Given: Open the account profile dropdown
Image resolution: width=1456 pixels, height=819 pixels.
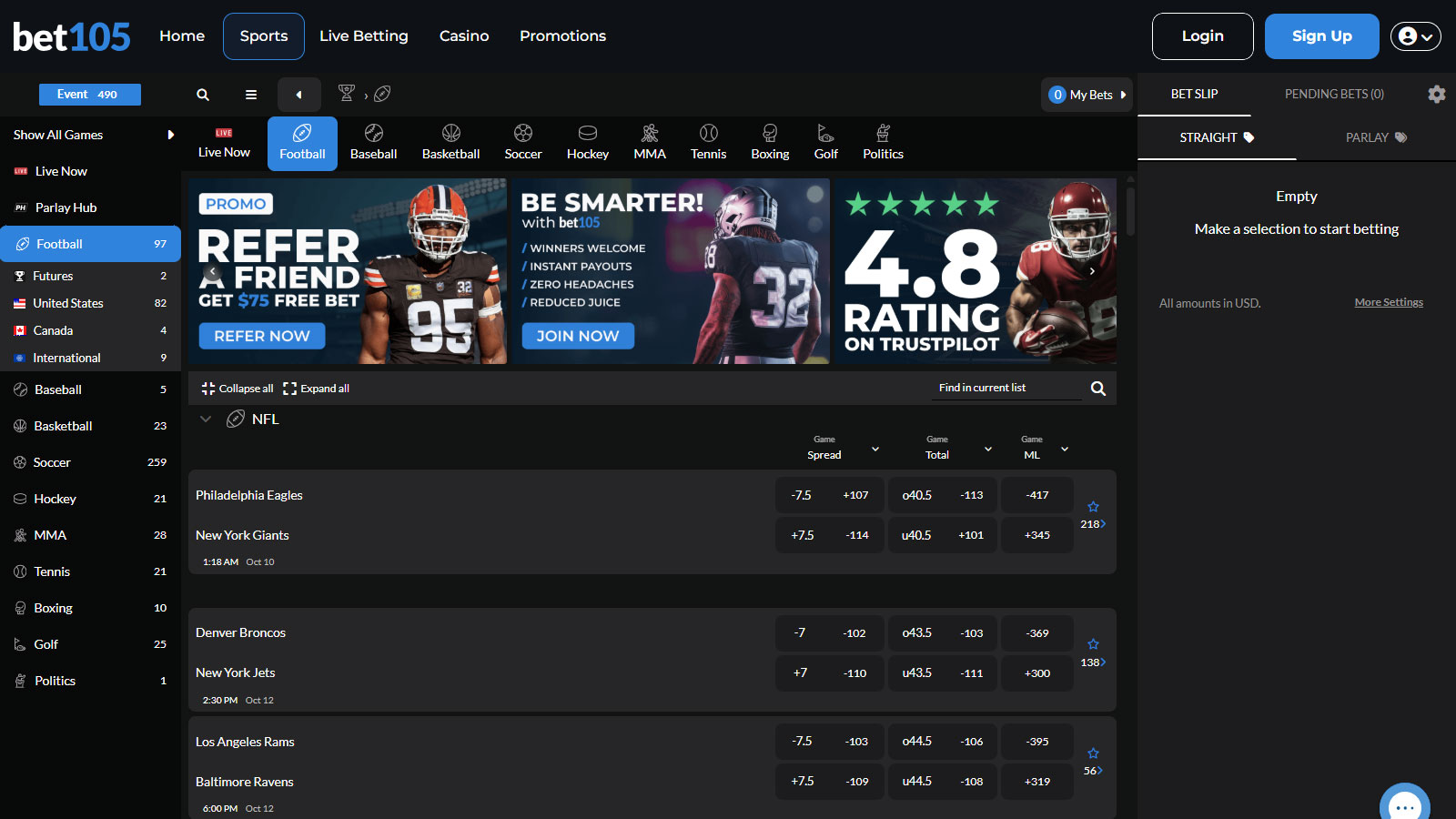Looking at the screenshot, I should click(1415, 36).
